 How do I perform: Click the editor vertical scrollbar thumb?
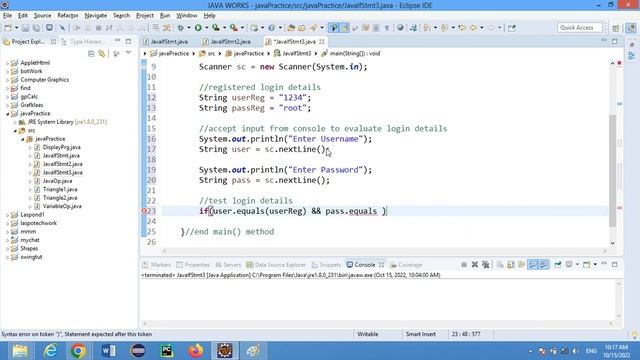tap(613, 171)
